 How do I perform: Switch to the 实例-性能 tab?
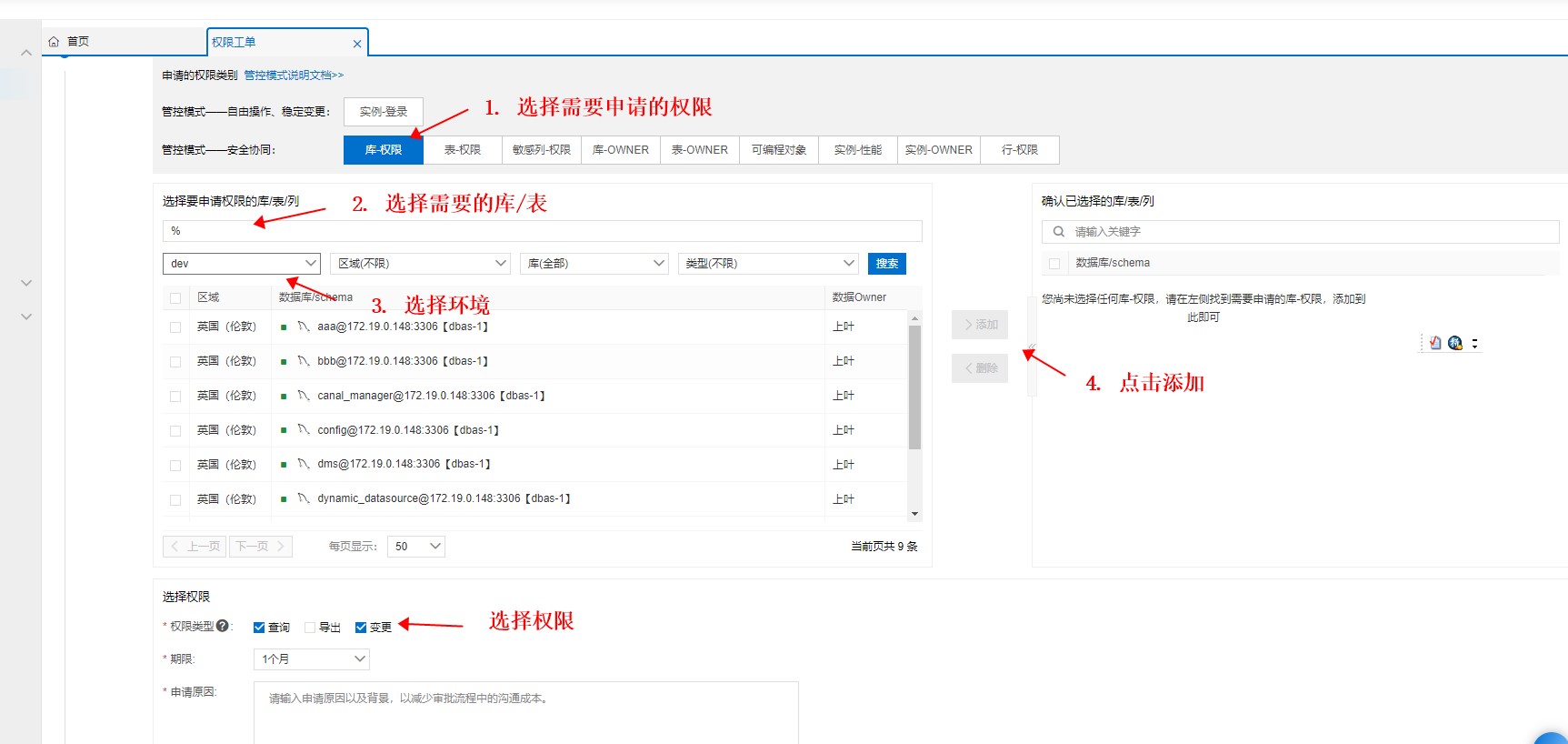pos(858,150)
